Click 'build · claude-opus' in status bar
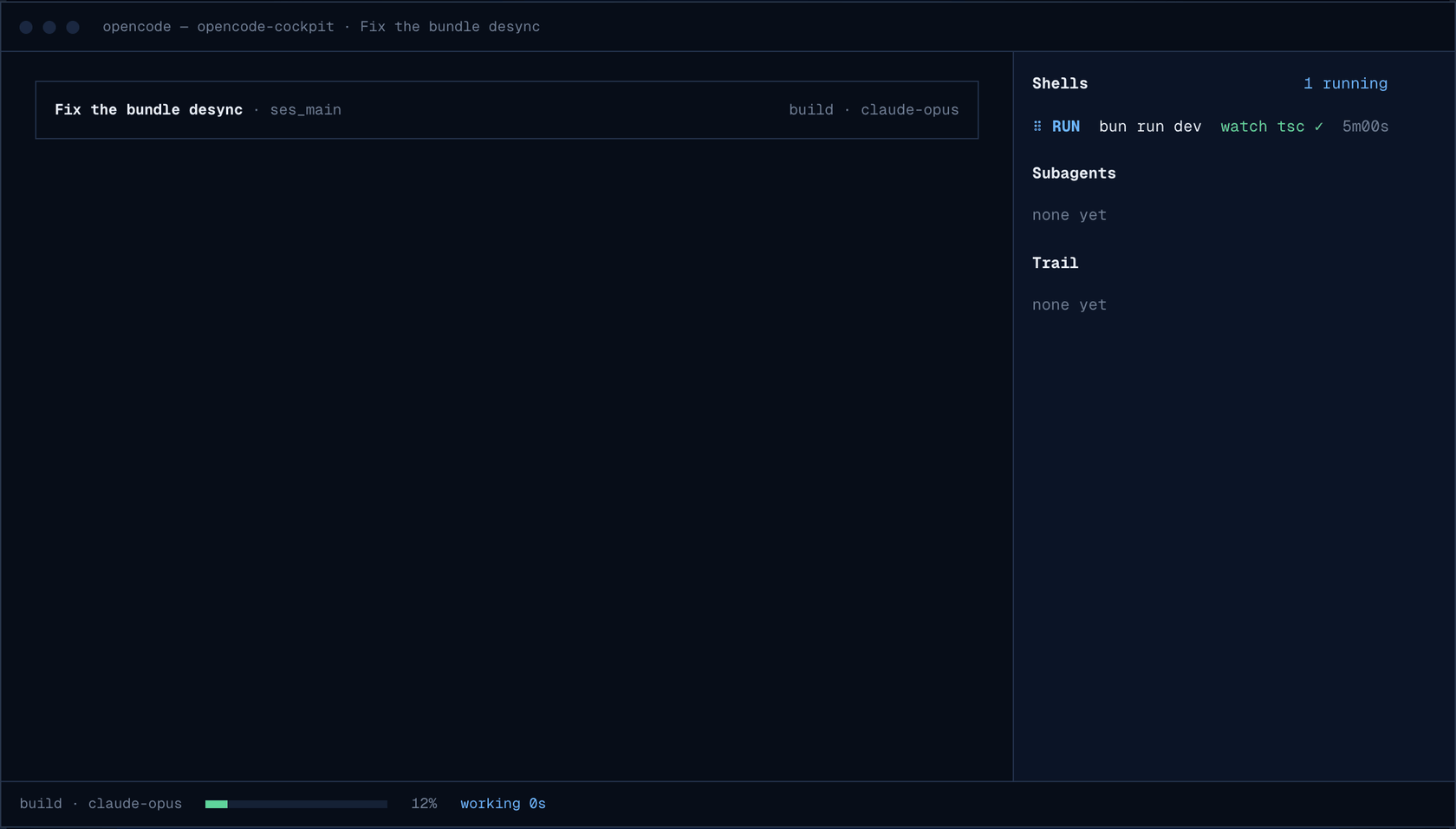 (x=101, y=804)
